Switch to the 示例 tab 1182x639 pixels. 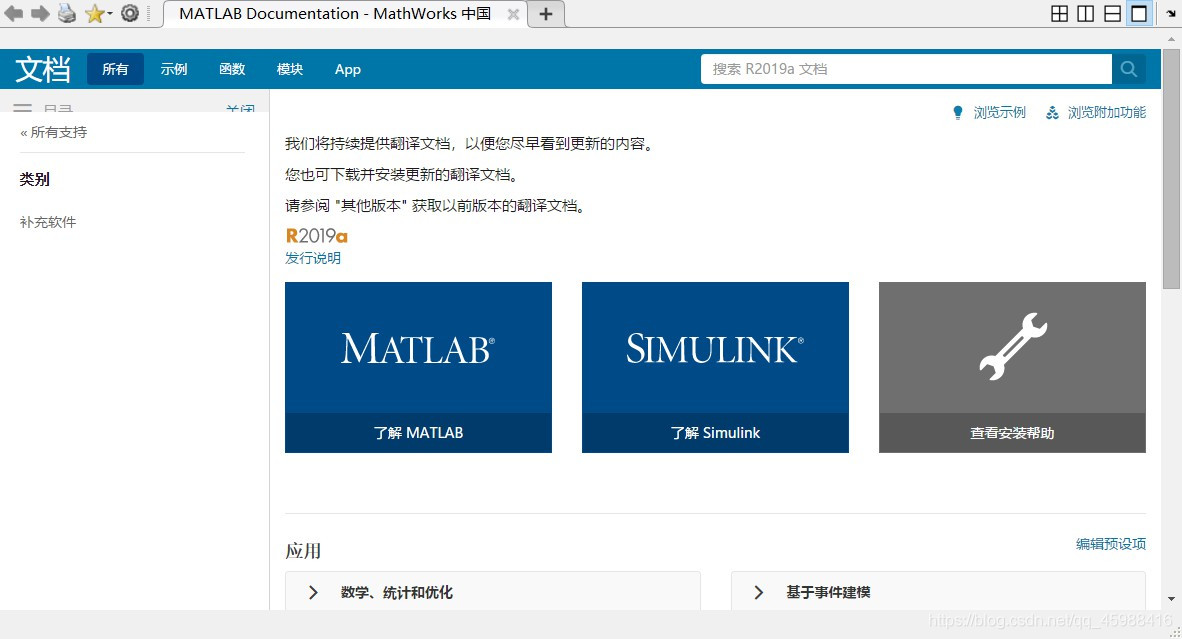coord(173,69)
